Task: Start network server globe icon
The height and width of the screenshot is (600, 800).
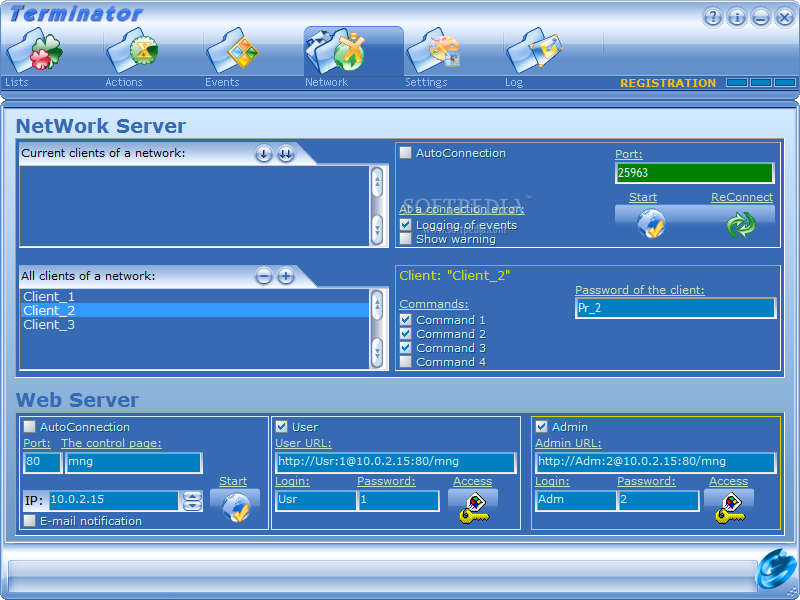Action: click(x=651, y=224)
